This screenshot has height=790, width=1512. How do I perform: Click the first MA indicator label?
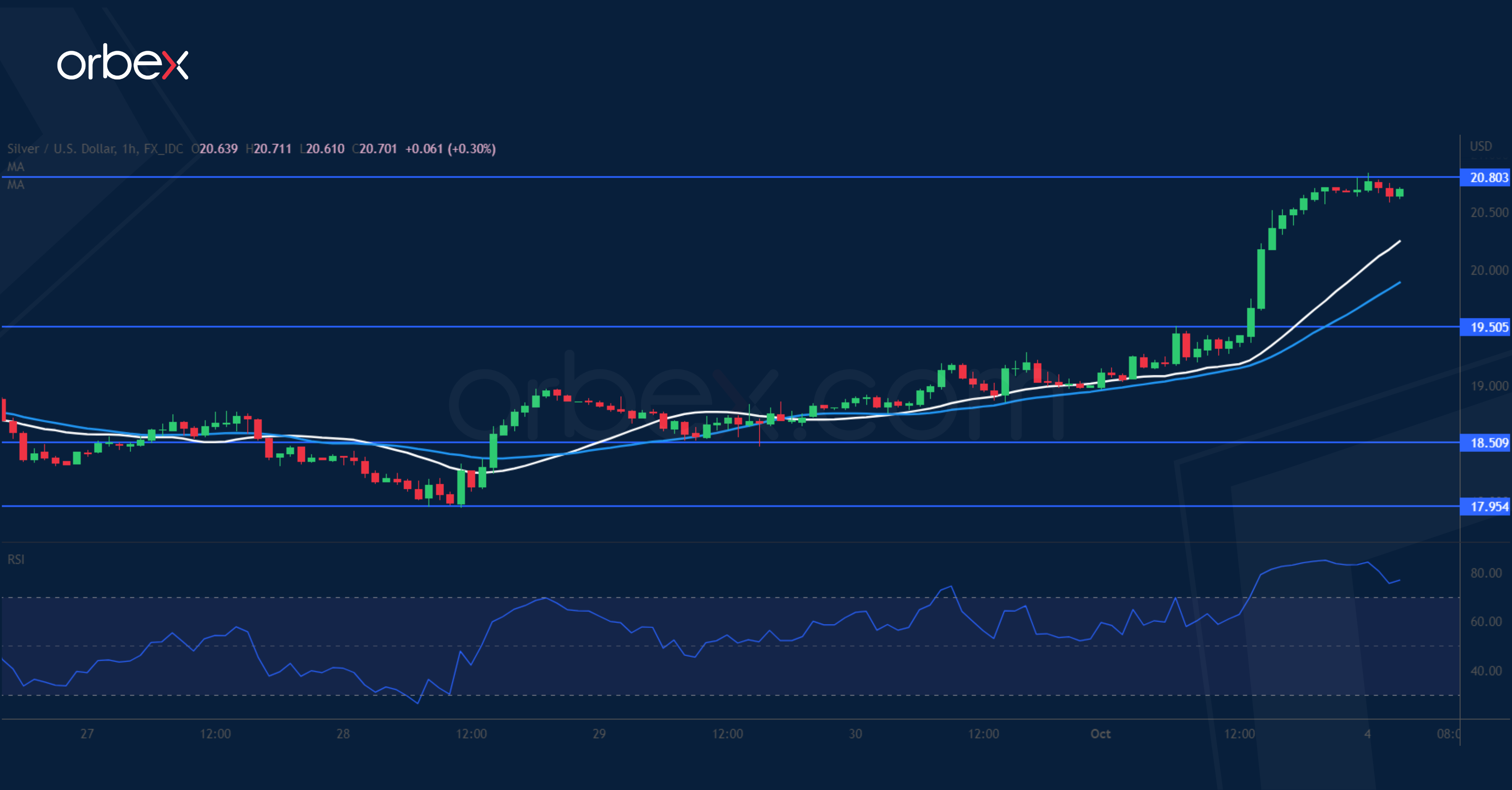tap(15, 167)
